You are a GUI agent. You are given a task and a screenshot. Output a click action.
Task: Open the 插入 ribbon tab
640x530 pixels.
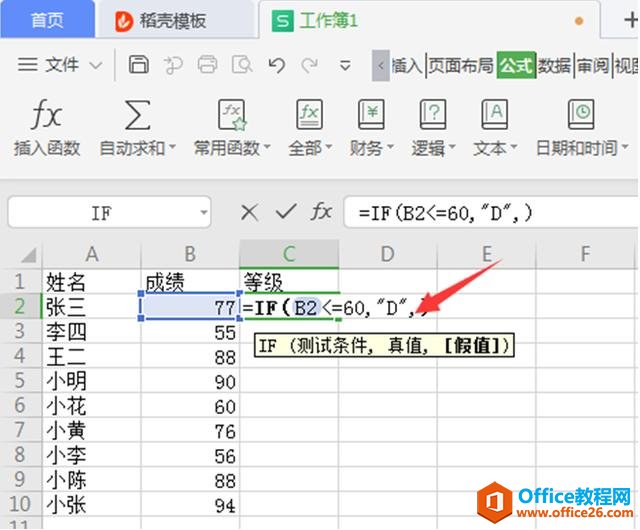point(407,65)
